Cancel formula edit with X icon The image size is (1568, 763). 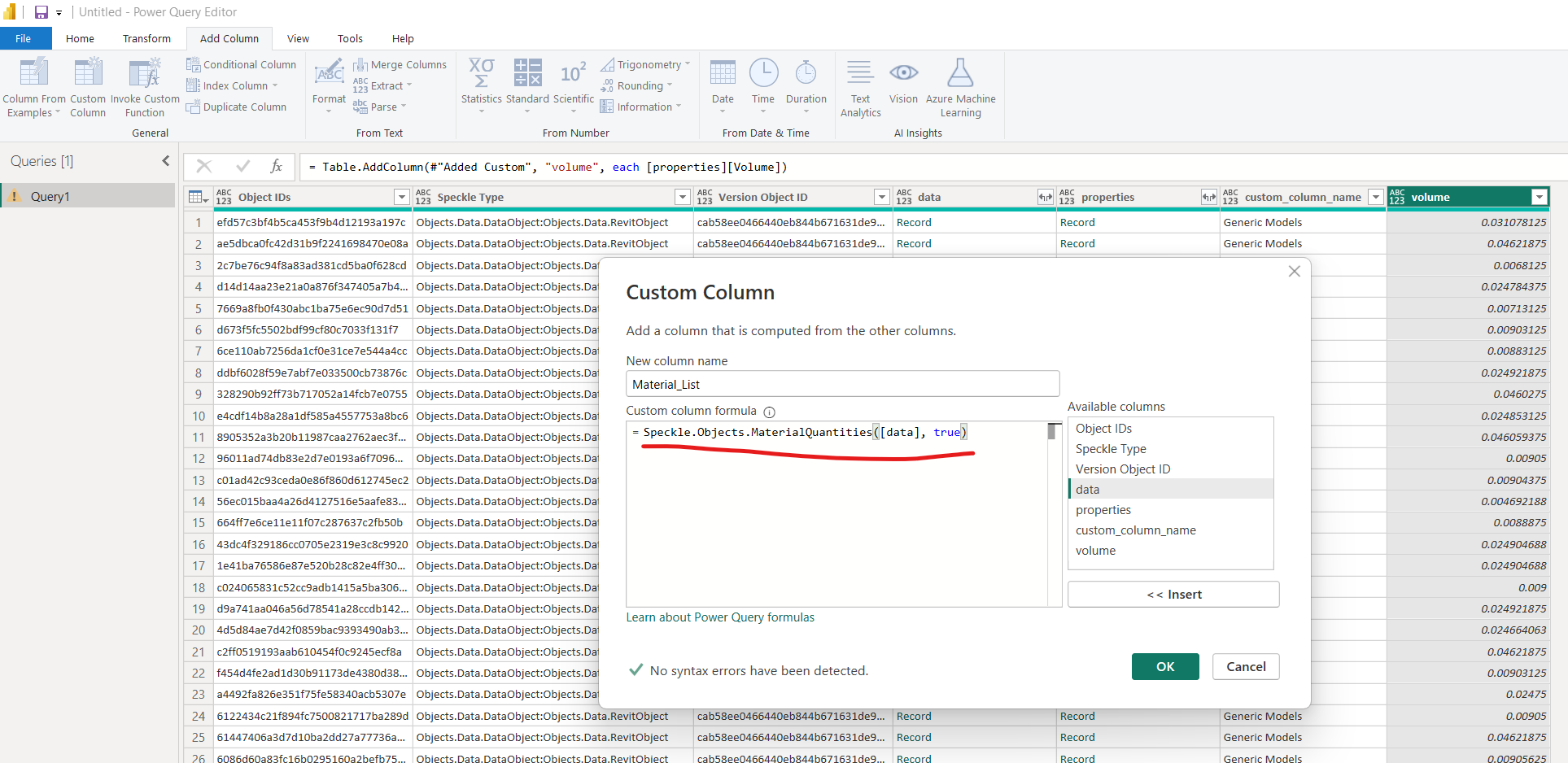(x=204, y=167)
